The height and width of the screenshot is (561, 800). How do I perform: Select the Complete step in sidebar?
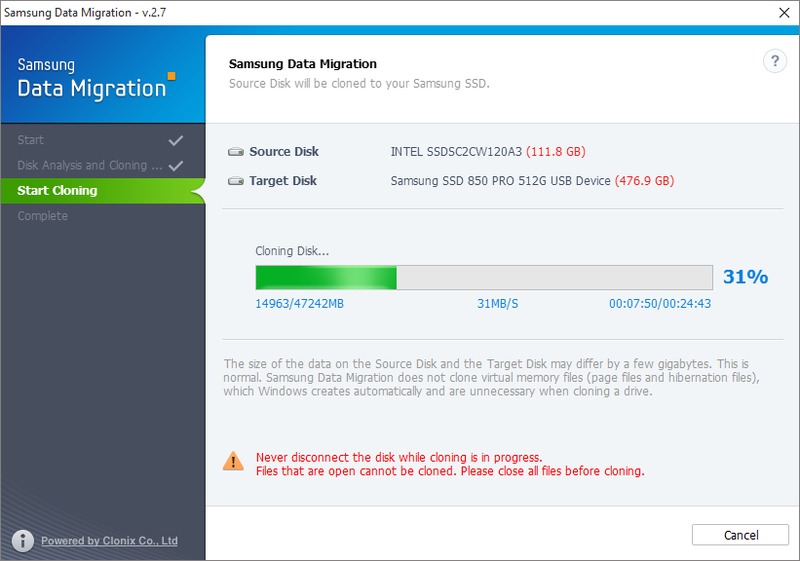[43, 216]
